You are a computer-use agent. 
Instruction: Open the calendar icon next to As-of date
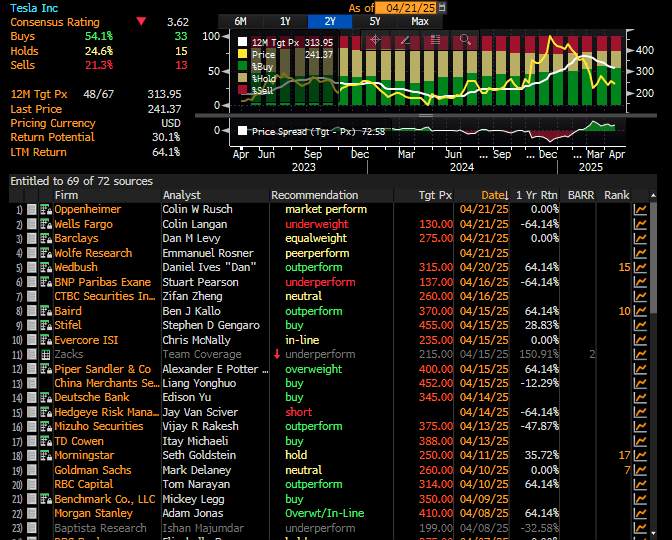click(x=443, y=8)
